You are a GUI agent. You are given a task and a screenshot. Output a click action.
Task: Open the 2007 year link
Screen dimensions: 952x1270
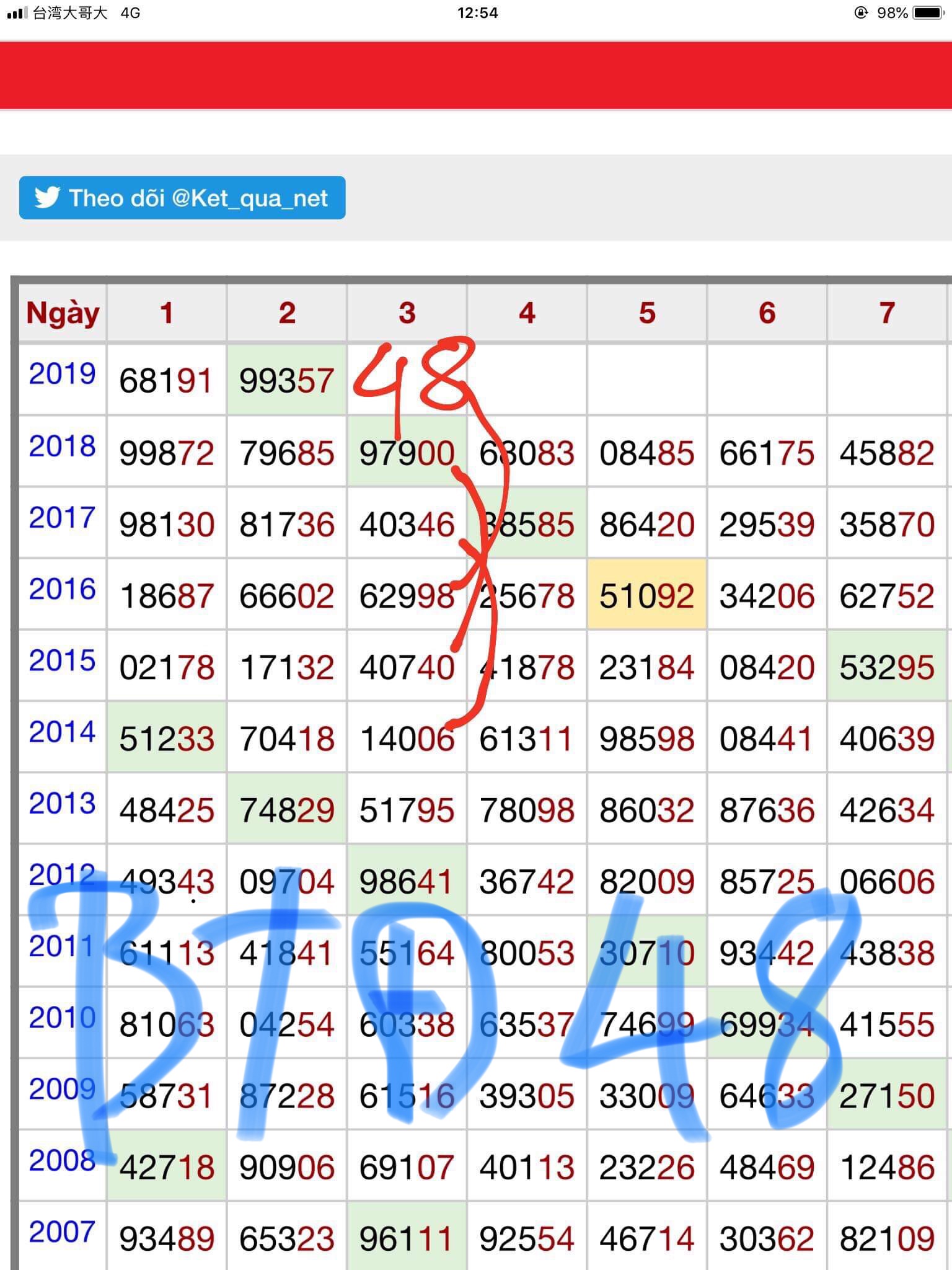click(x=62, y=1232)
